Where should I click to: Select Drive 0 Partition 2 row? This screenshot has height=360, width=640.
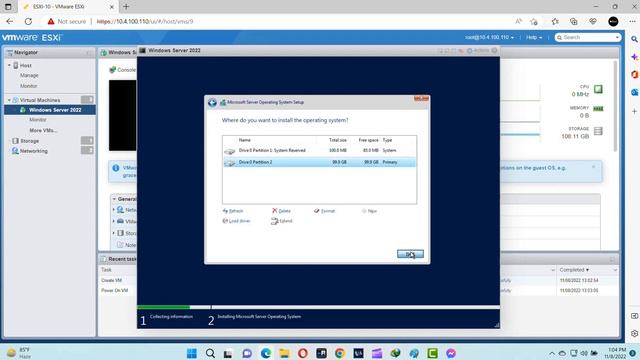click(320, 162)
